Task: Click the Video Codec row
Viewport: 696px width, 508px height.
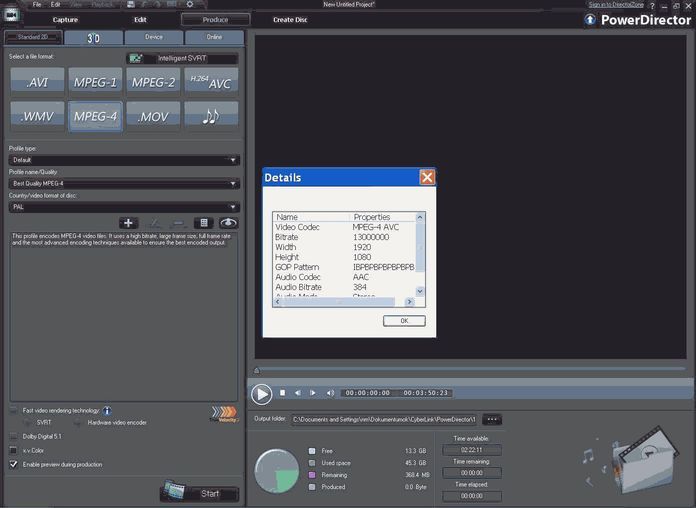Action: 344,227
